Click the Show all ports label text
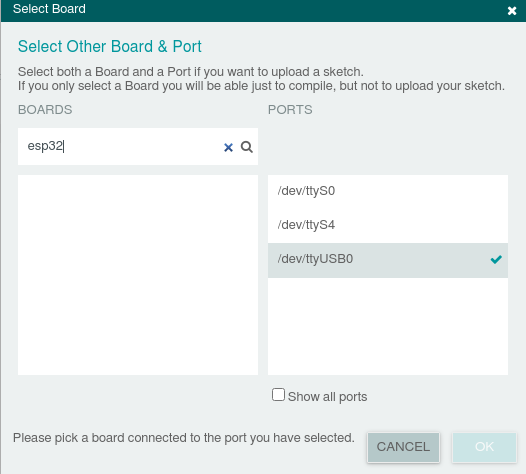Image resolution: width=526 pixels, height=474 pixels. coord(327,397)
